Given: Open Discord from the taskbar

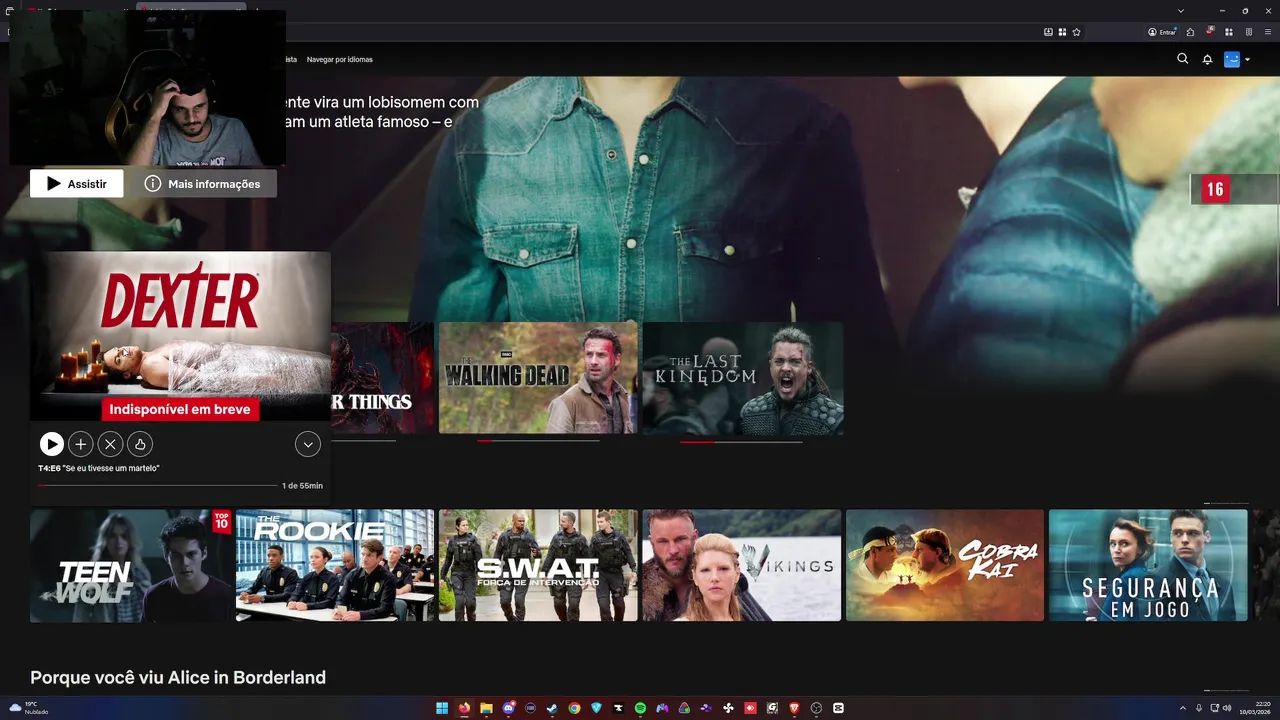Looking at the screenshot, I should pos(509,708).
